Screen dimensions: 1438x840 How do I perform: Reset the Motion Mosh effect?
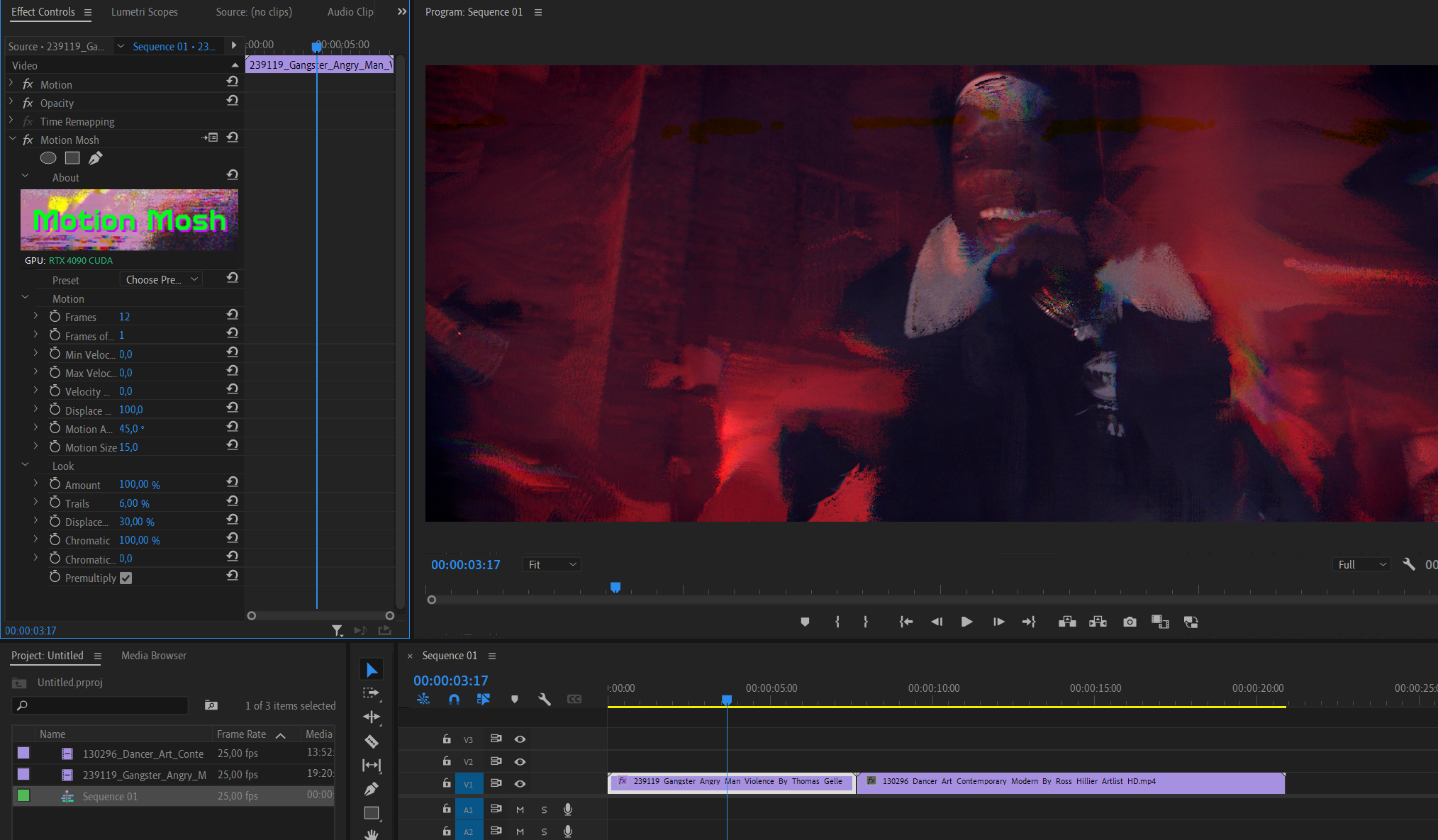tap(232, 137)
